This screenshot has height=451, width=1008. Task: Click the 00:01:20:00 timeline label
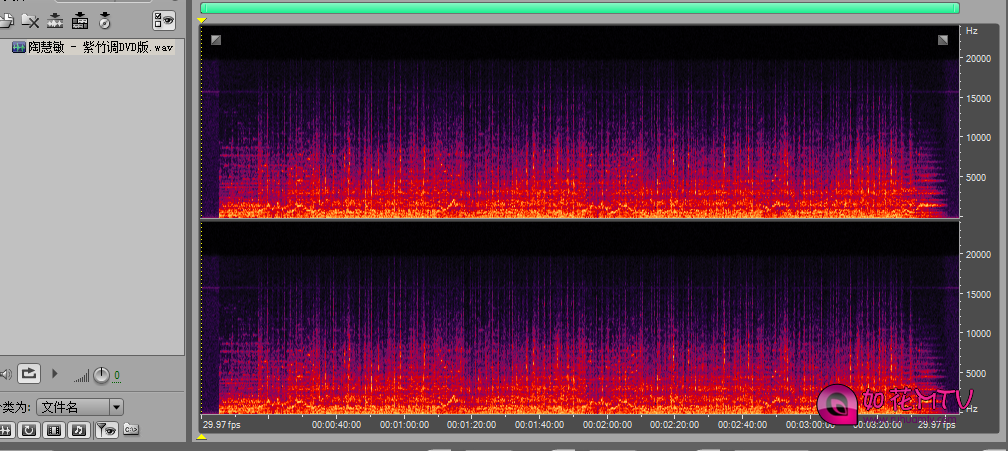pos(472,425)
